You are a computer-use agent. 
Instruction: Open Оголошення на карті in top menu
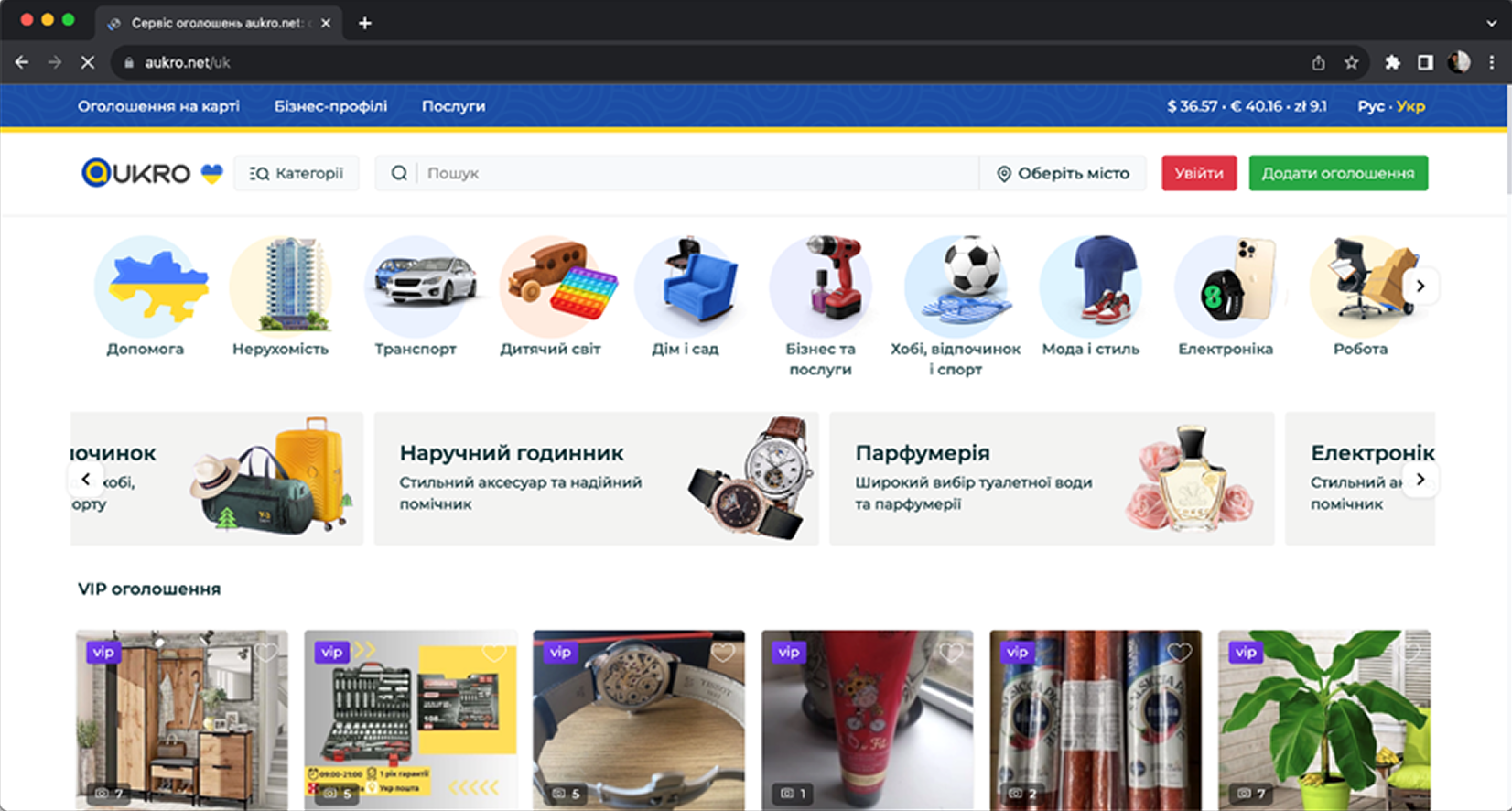click(158, 106)
